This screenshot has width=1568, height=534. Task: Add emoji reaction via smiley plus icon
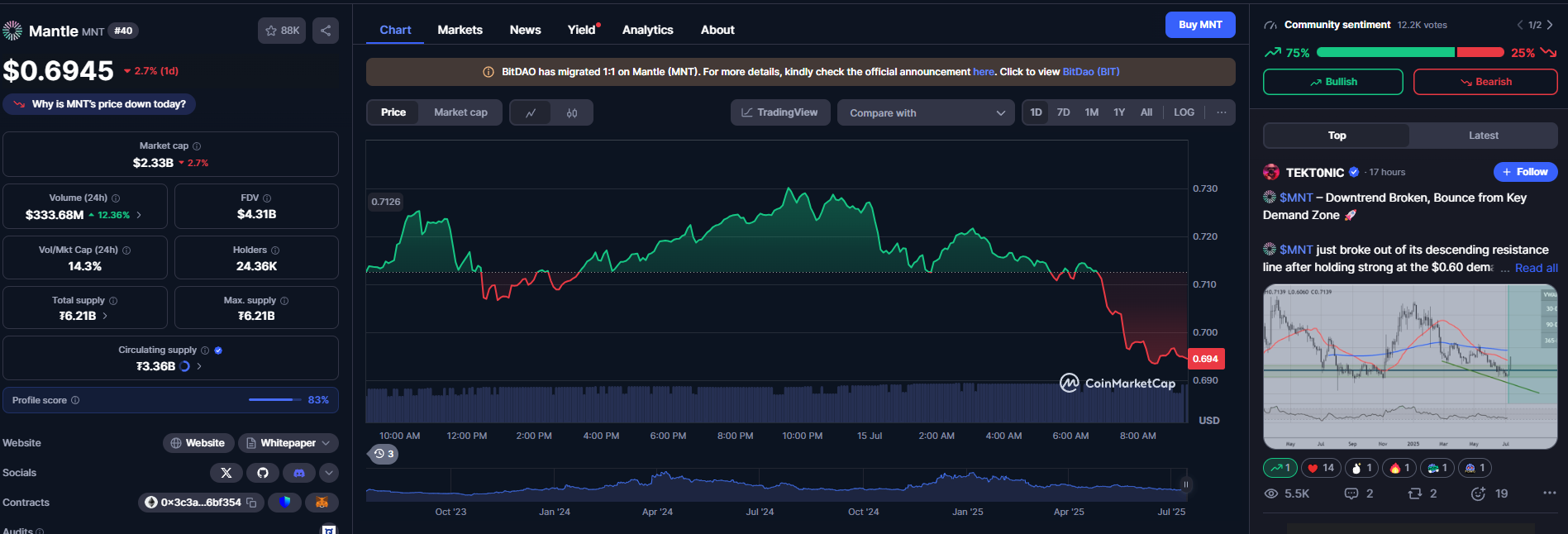click(1479, 493)
